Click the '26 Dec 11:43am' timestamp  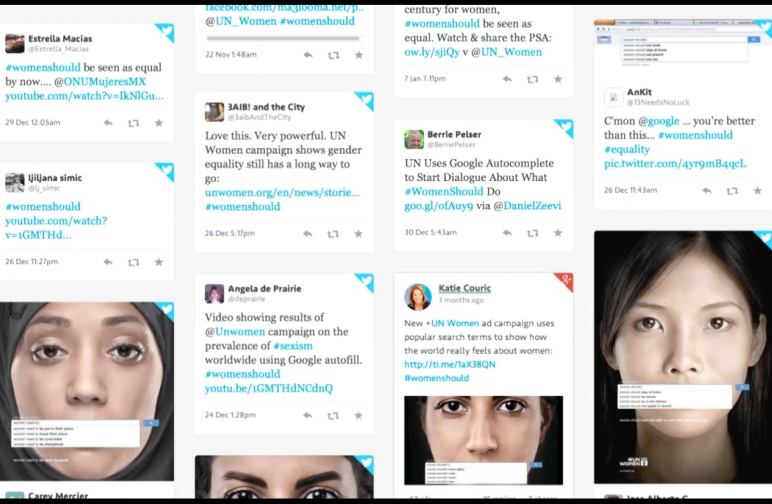point(630,189)
